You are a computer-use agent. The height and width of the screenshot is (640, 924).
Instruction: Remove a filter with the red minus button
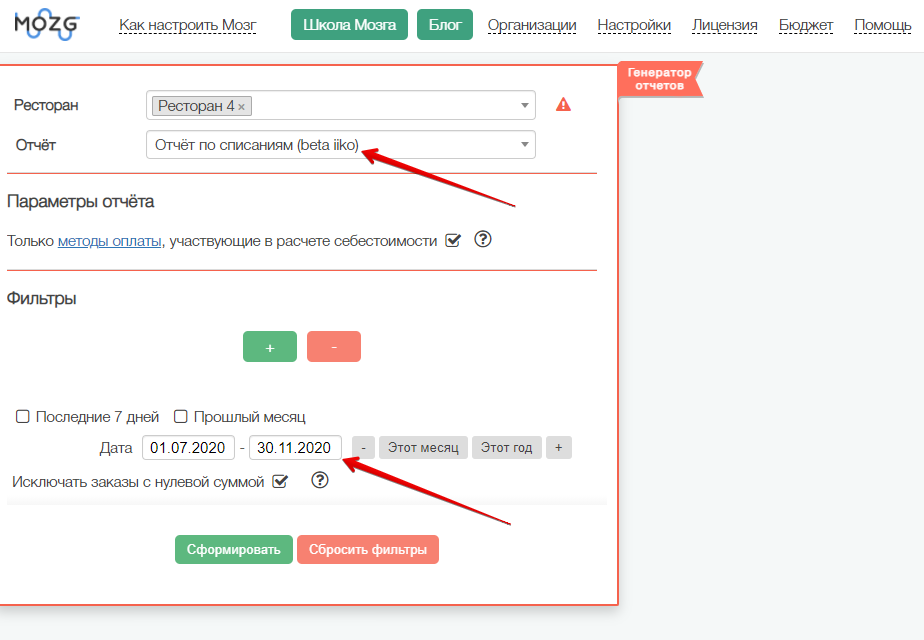(334, 347)
